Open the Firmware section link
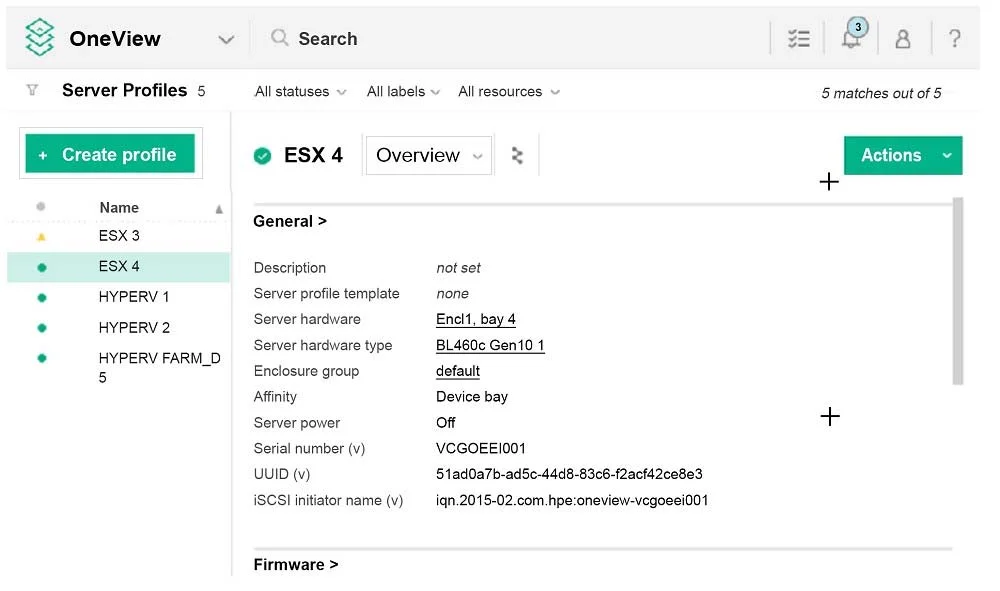Screen dimensions: 1000x591 tap(295, 565)
